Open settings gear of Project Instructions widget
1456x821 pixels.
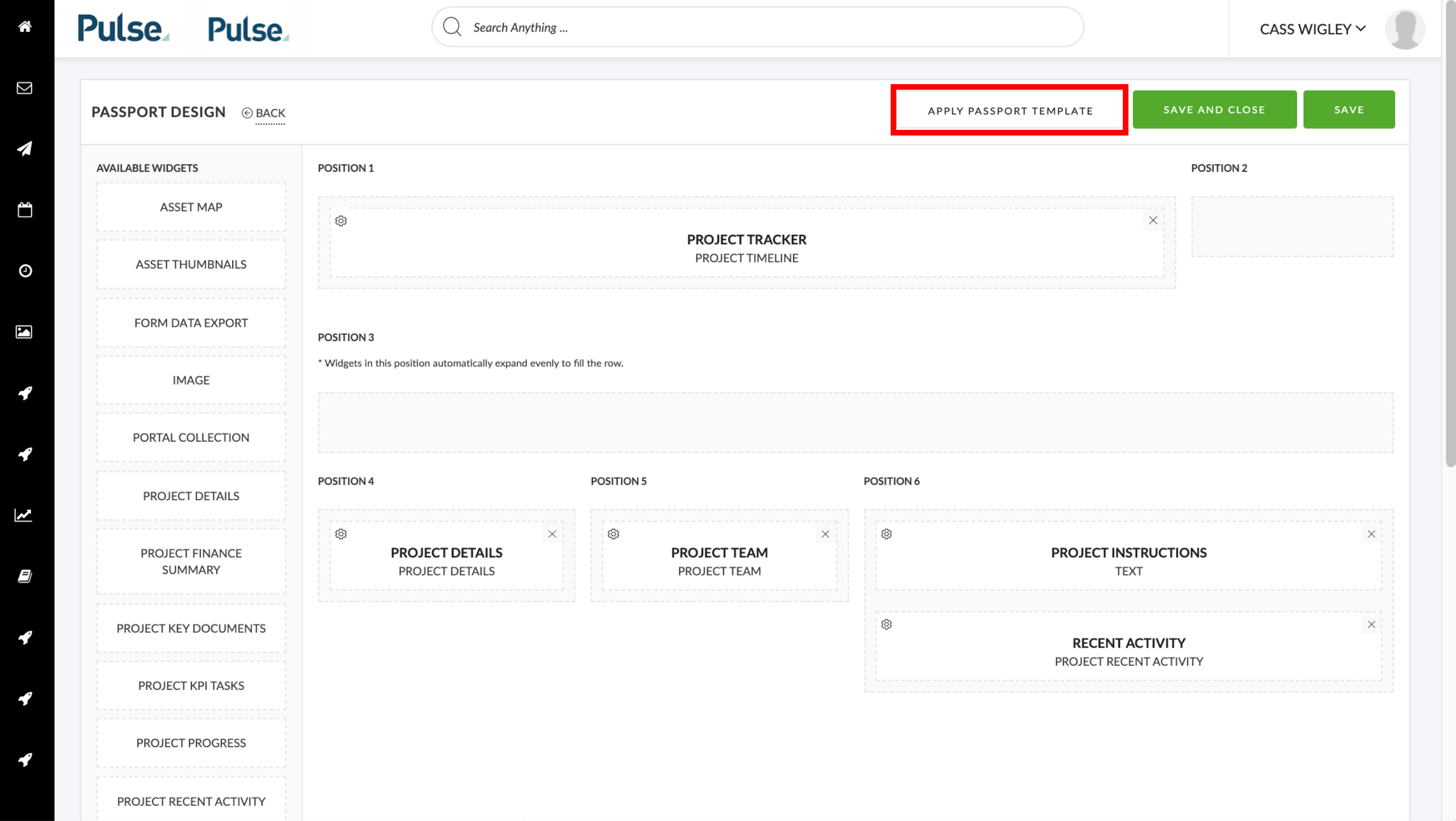(886, 534)
